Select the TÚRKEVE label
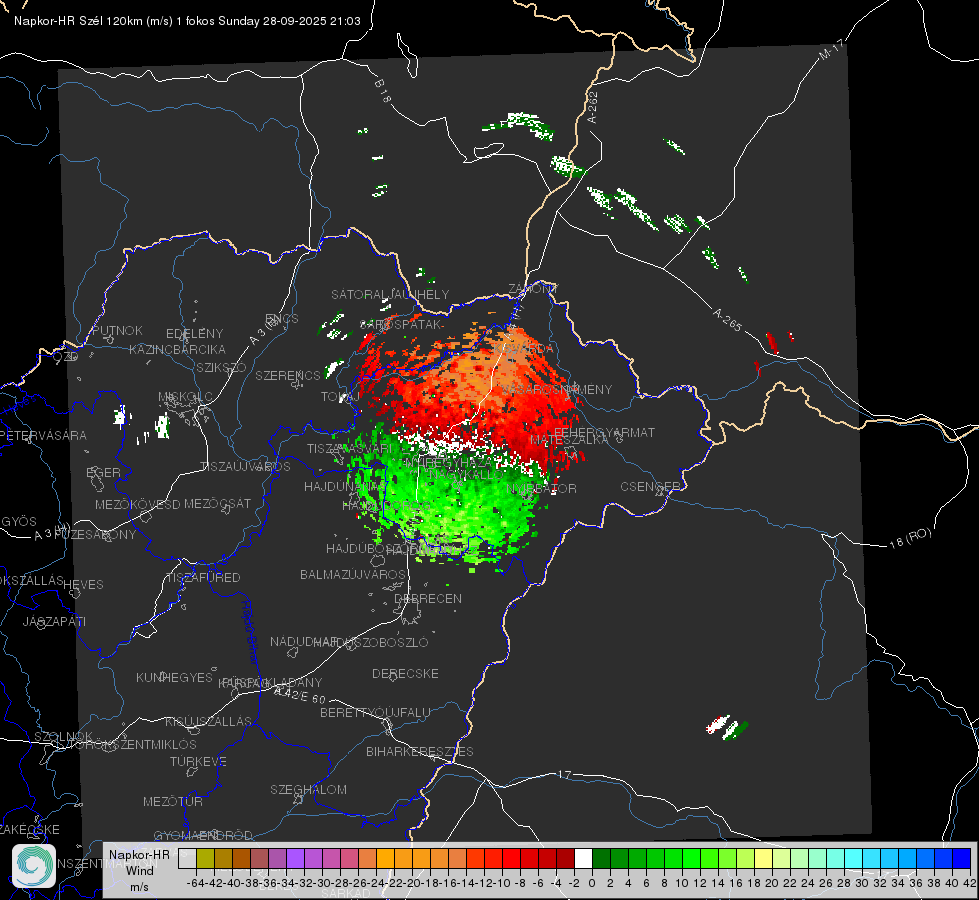 (198, 761)
